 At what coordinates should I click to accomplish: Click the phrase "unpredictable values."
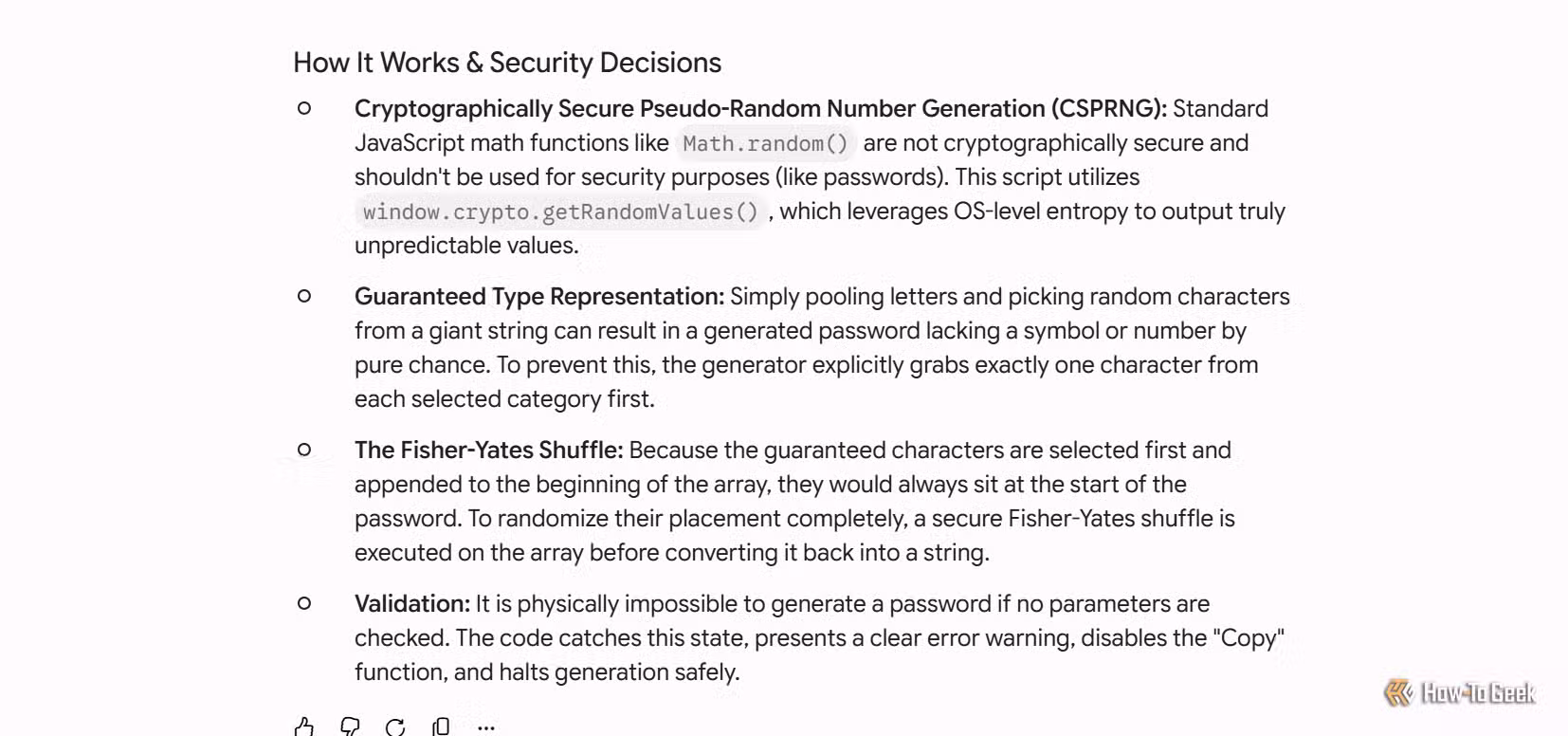(466, 246)
